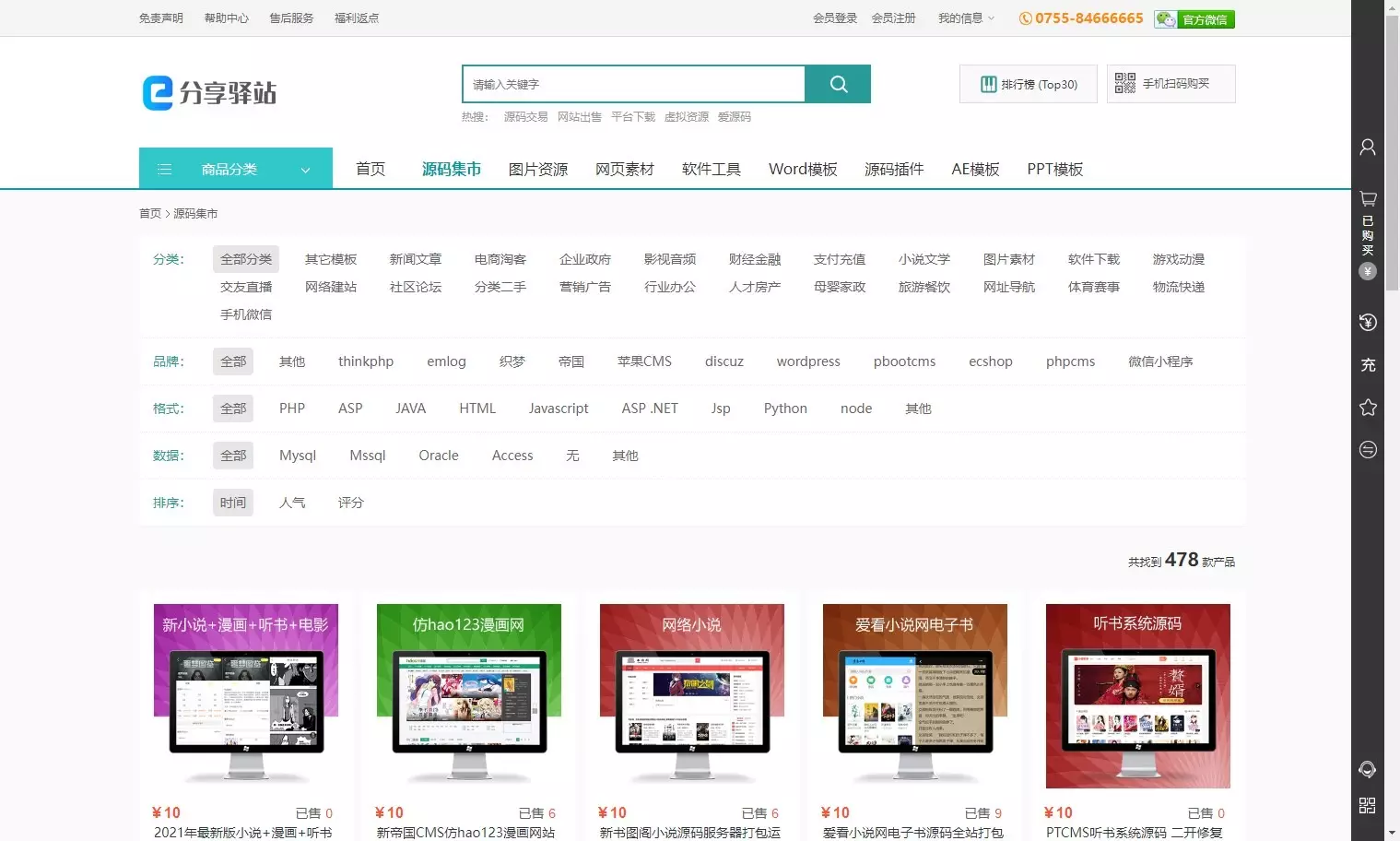Filter brand by thinkphp
Viewport: 1400px width, 841px height.
click(366, 361)
